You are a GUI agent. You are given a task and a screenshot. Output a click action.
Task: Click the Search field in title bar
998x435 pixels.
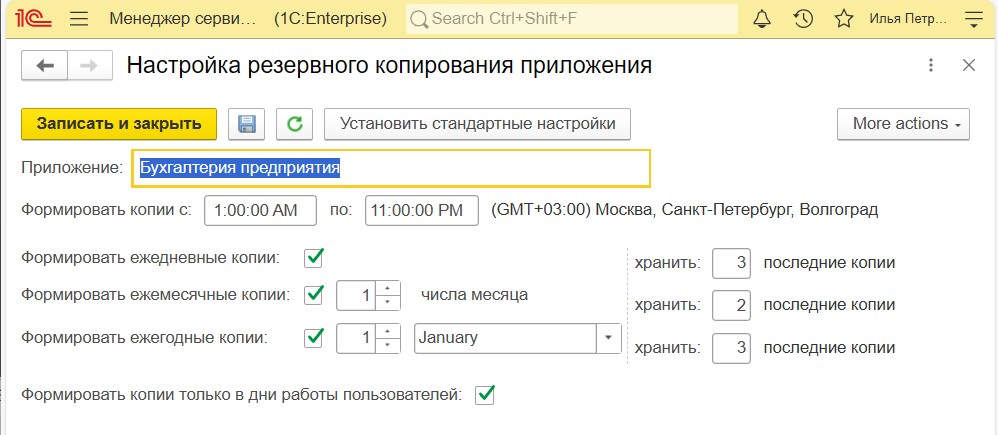point(572,19)
